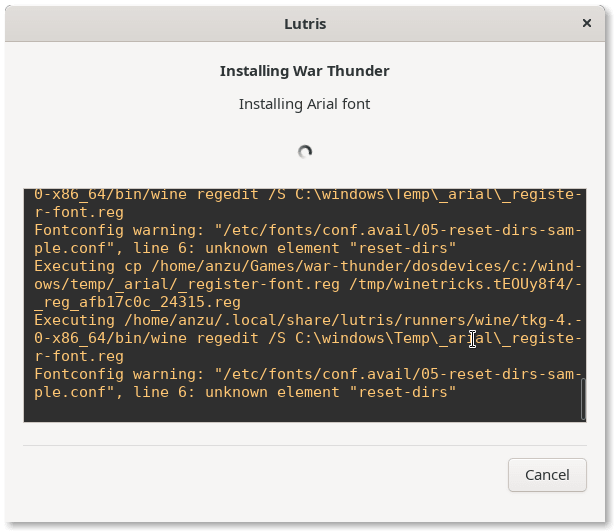614x531 pixels.
Task: Click the "Installing Arial font" status label
Action: tap(305, 104)
